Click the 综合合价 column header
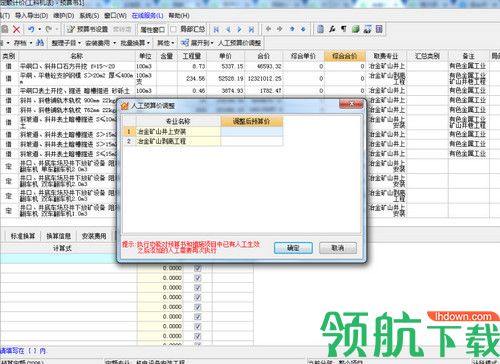 click(345, 56)
